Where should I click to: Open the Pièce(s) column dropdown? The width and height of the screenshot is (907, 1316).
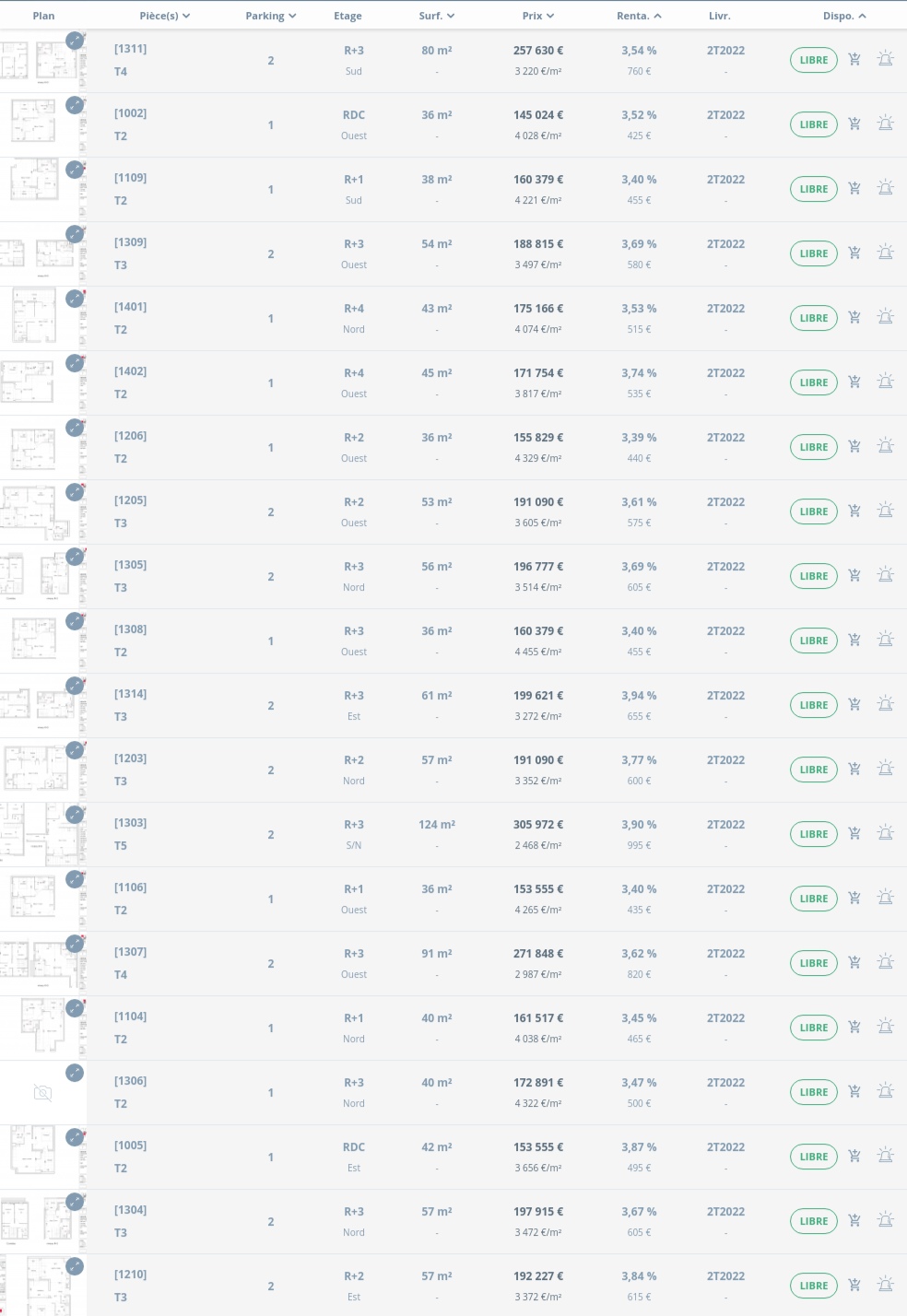coord(165,16)
